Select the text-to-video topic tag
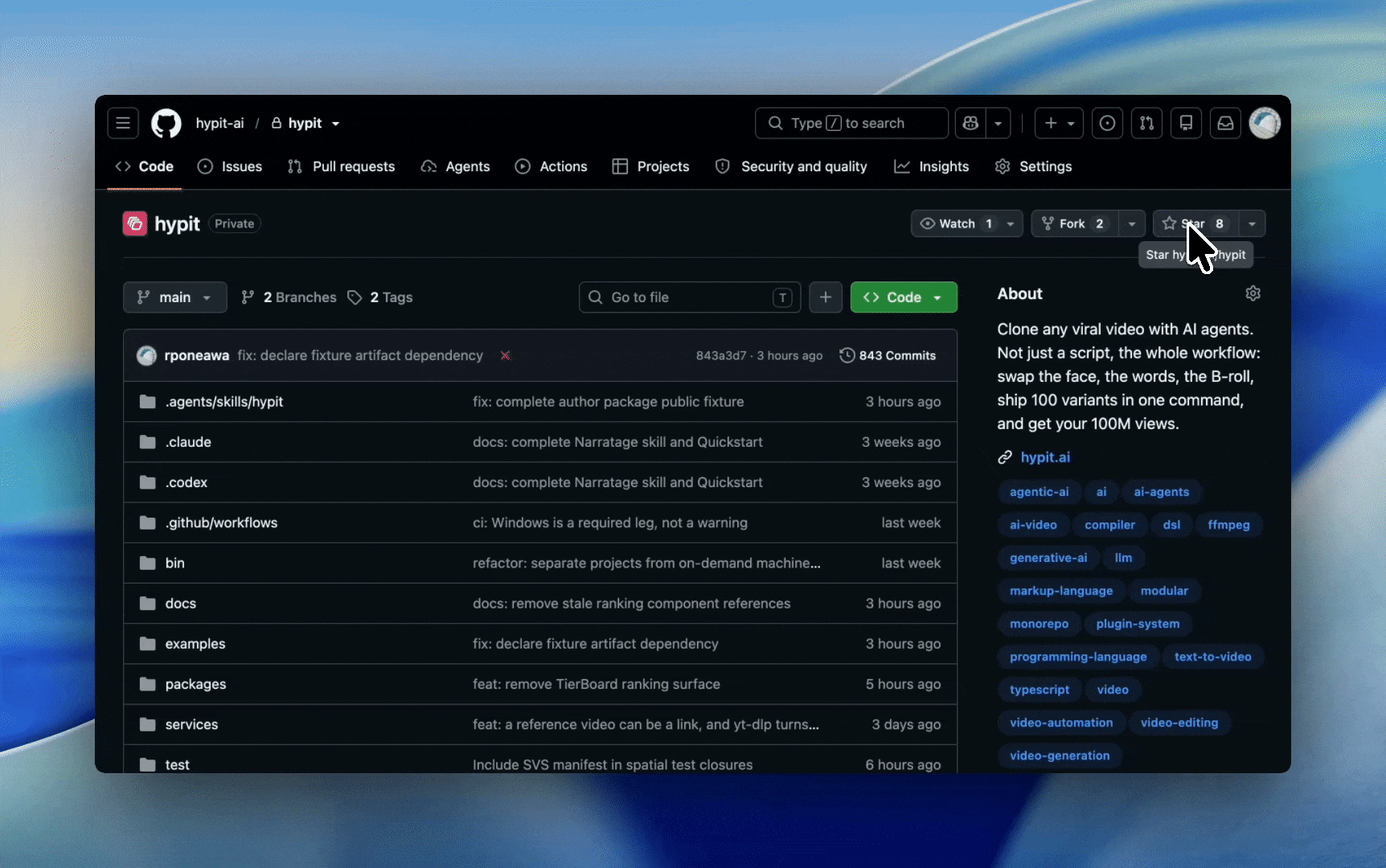The image size is (1386, 868). click(x=1212, y=657)
